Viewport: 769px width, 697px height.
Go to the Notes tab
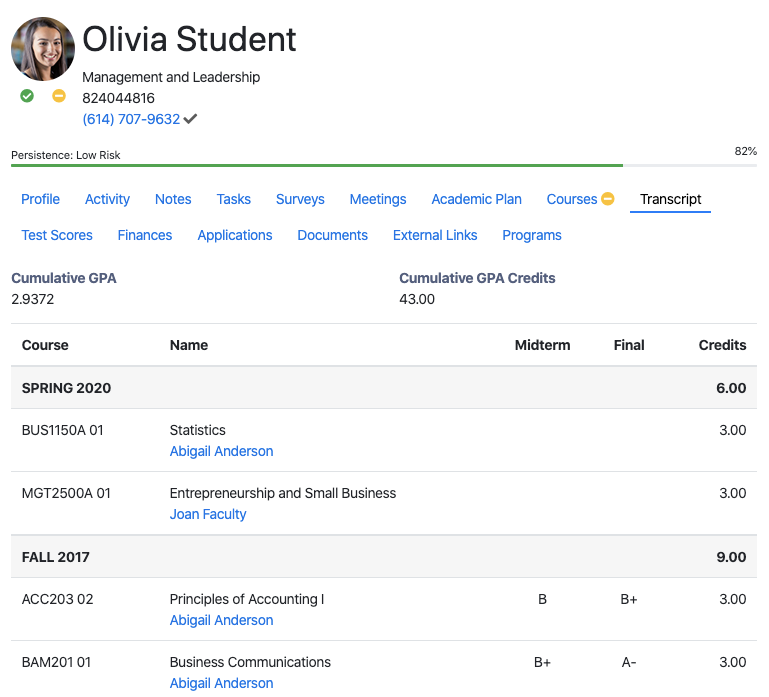coord(173,199)
